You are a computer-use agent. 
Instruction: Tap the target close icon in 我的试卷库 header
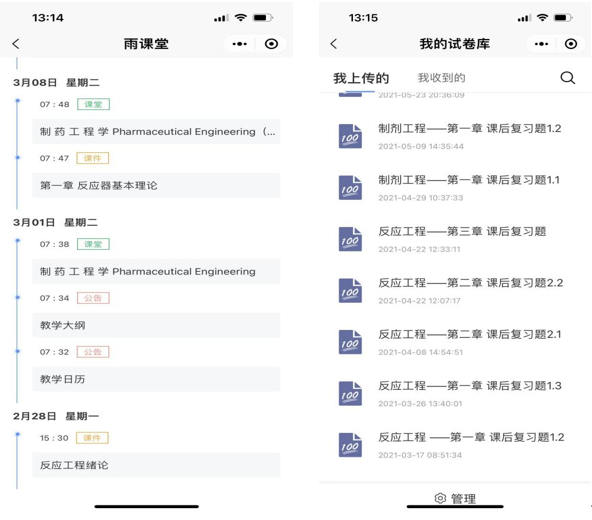coord(571,44)
